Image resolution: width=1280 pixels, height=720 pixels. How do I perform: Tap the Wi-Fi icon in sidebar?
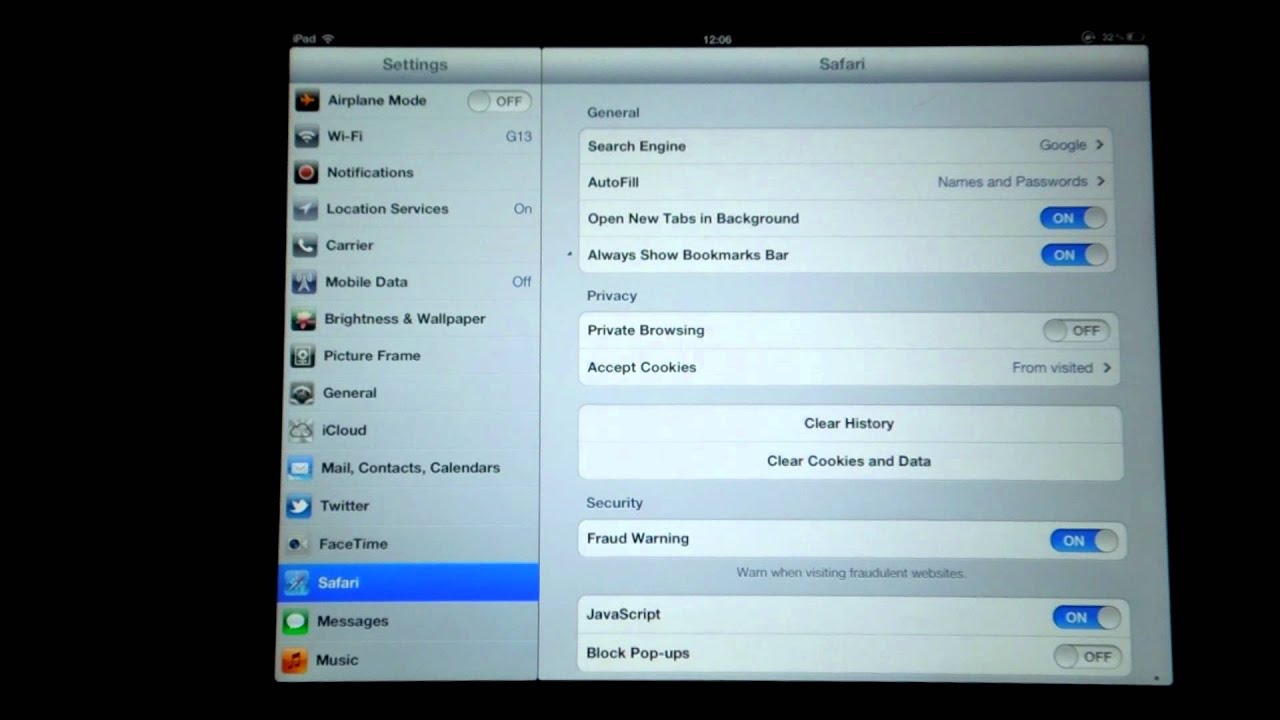307,137
